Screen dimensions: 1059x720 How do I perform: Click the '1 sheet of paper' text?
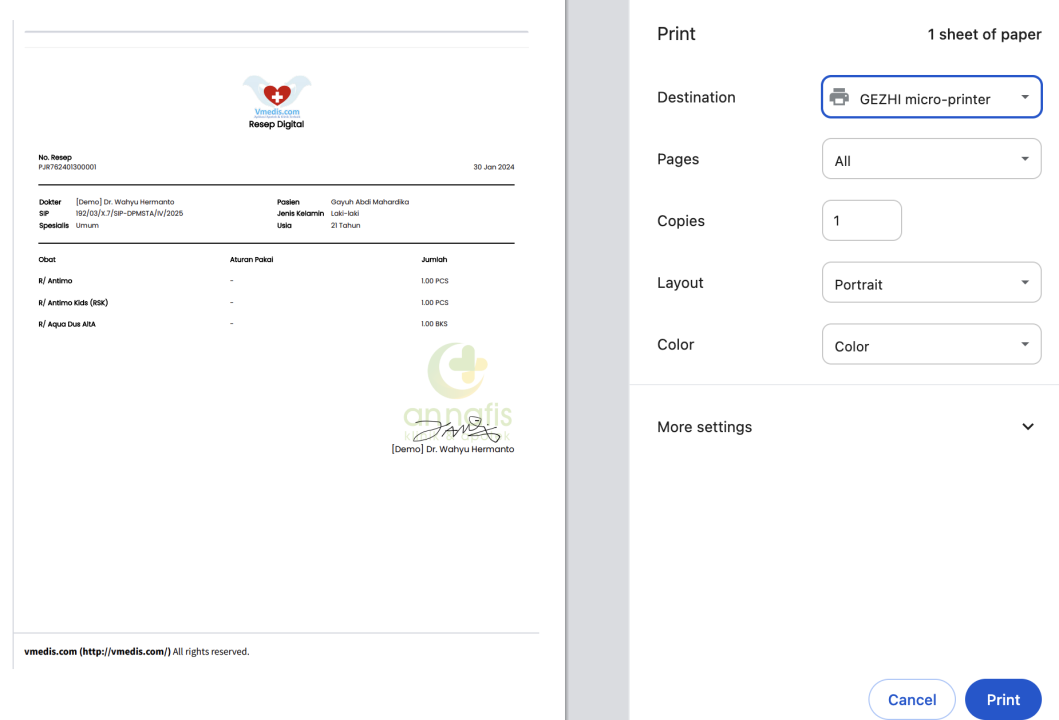point(984,34)
